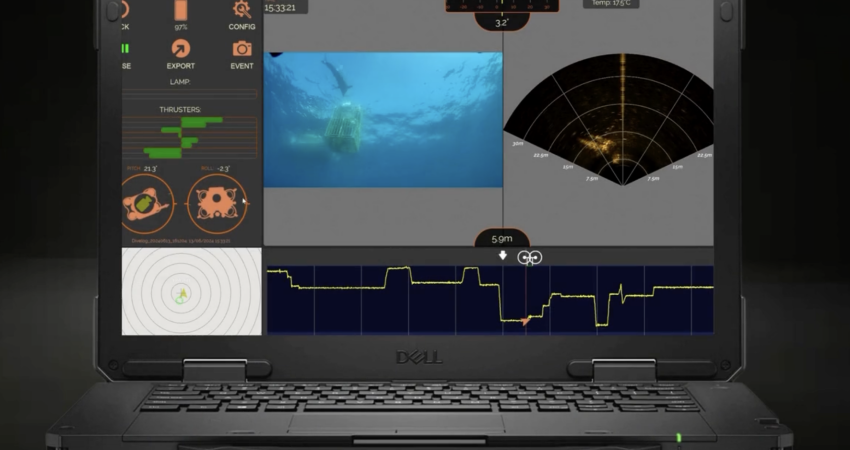Screen dimensions: 850x450
Task: Select the sonar fan display
Action: tap(608, 120)
